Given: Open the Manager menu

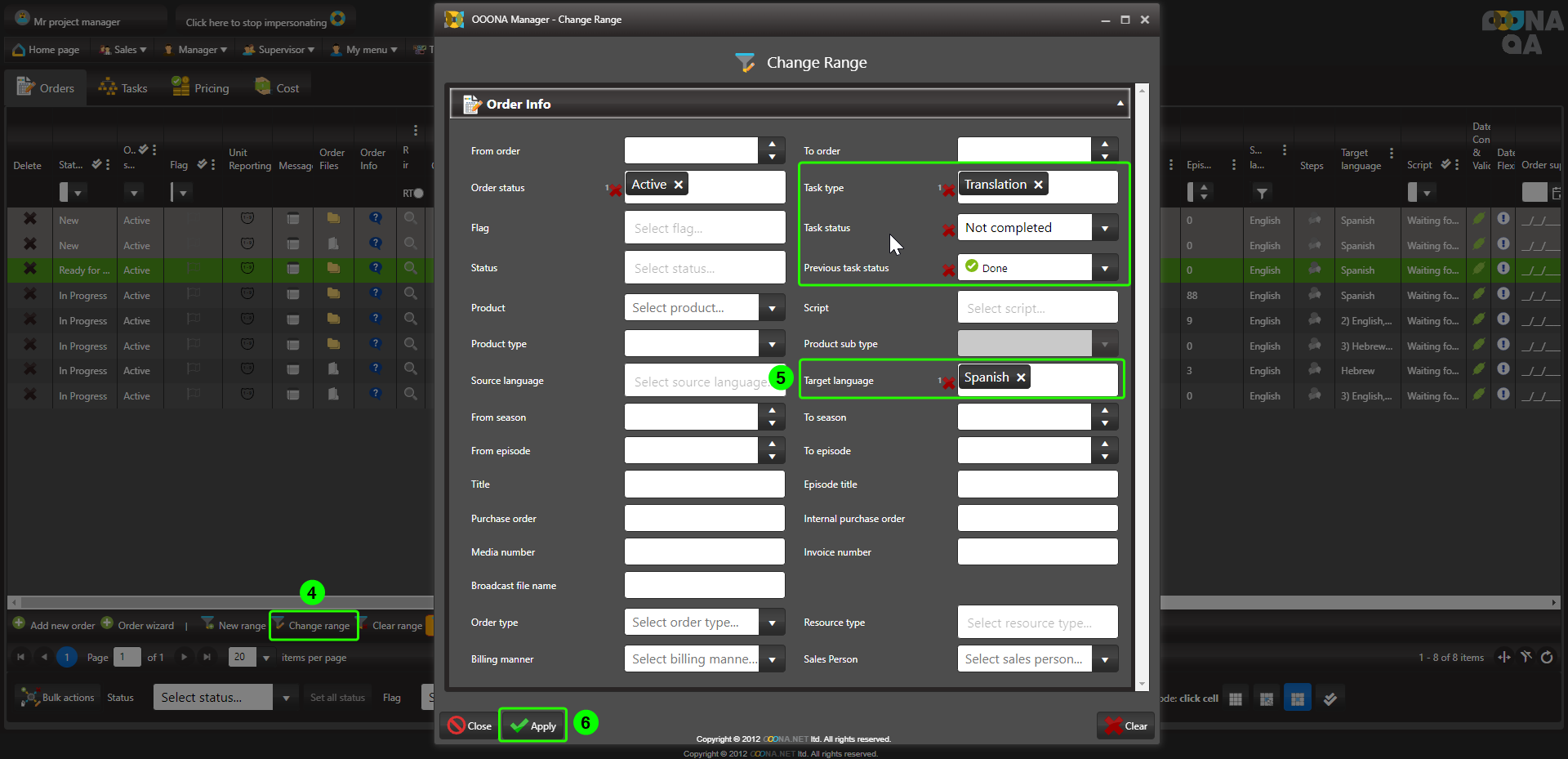Looking at the screenshot, I should 196,50.
